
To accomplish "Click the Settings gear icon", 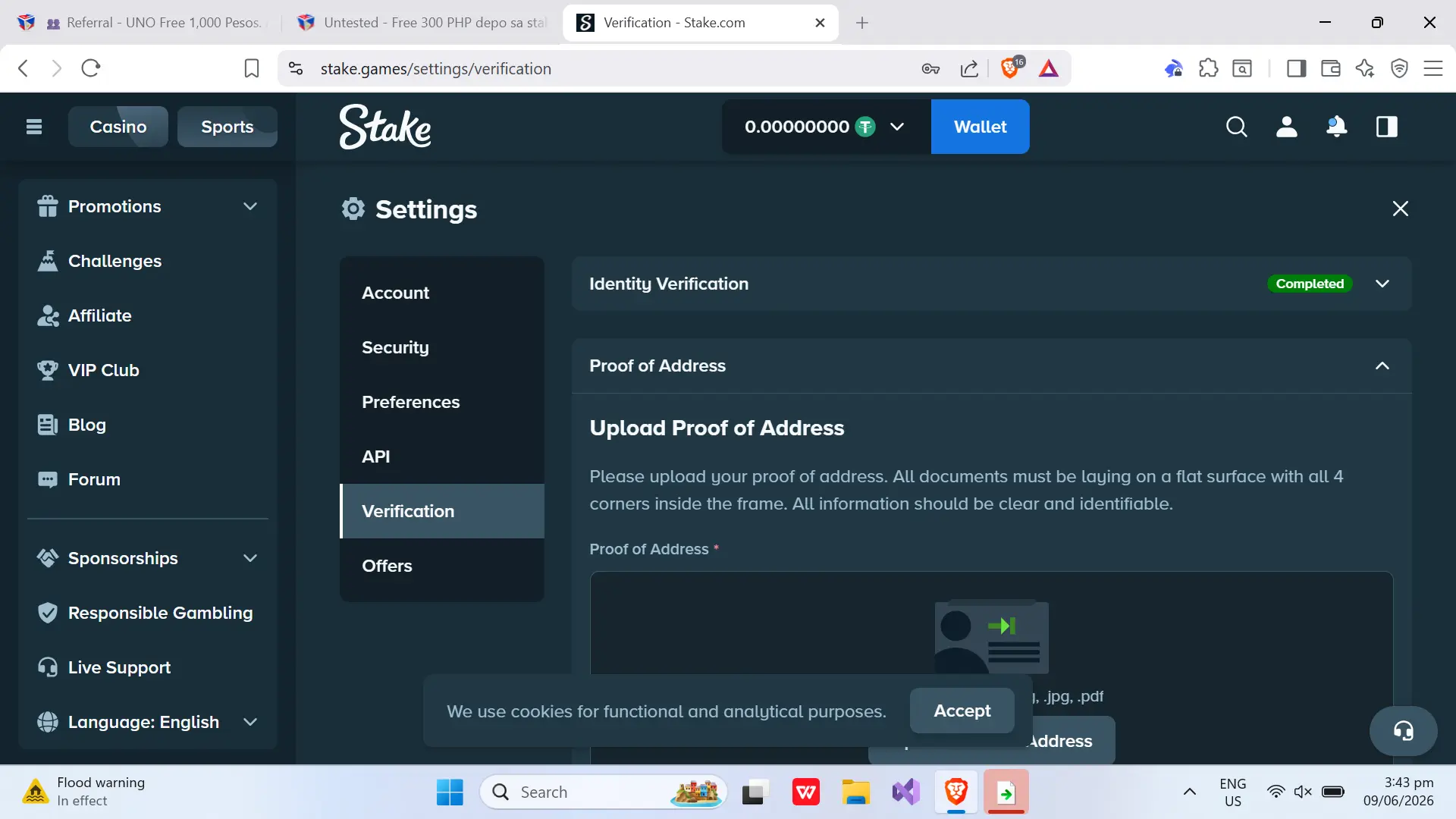I will [x=353, y=209].
